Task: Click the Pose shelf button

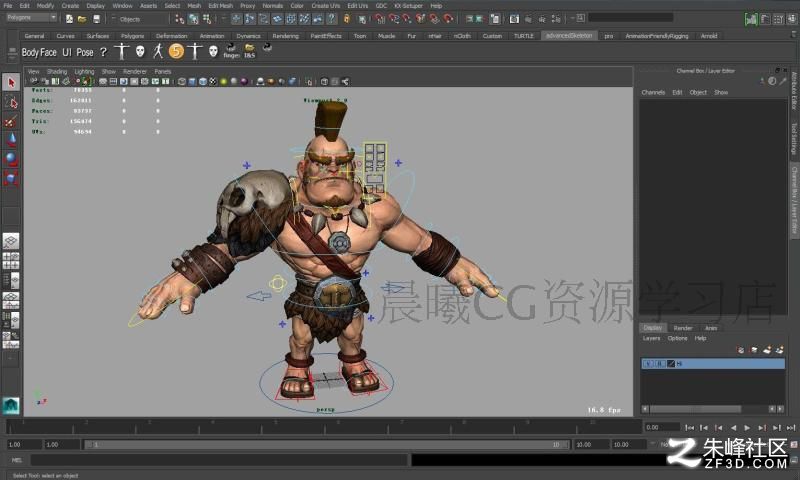Action: tap(85, 52)
